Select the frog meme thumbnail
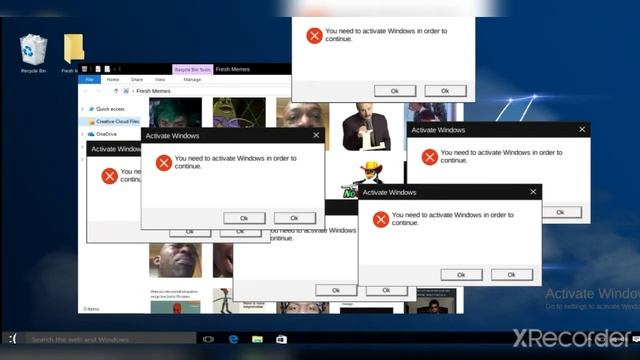The width and height of the screenshot is (640, 360). 239,113
